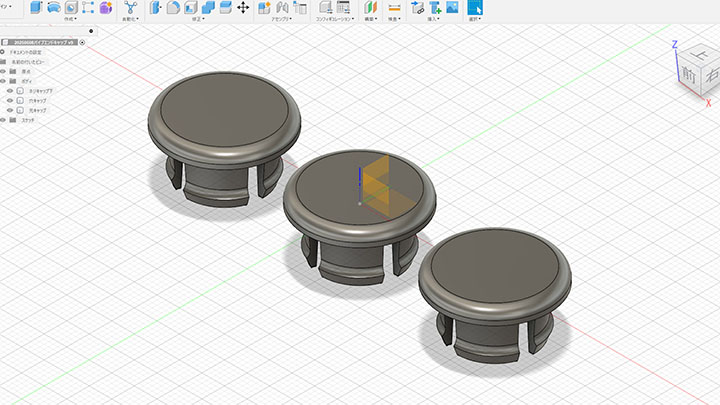Image resolution: width=720 pixels, height=405 pixels.
Task: Select the 原点 folder in browser
Action: tap(26, 71)
